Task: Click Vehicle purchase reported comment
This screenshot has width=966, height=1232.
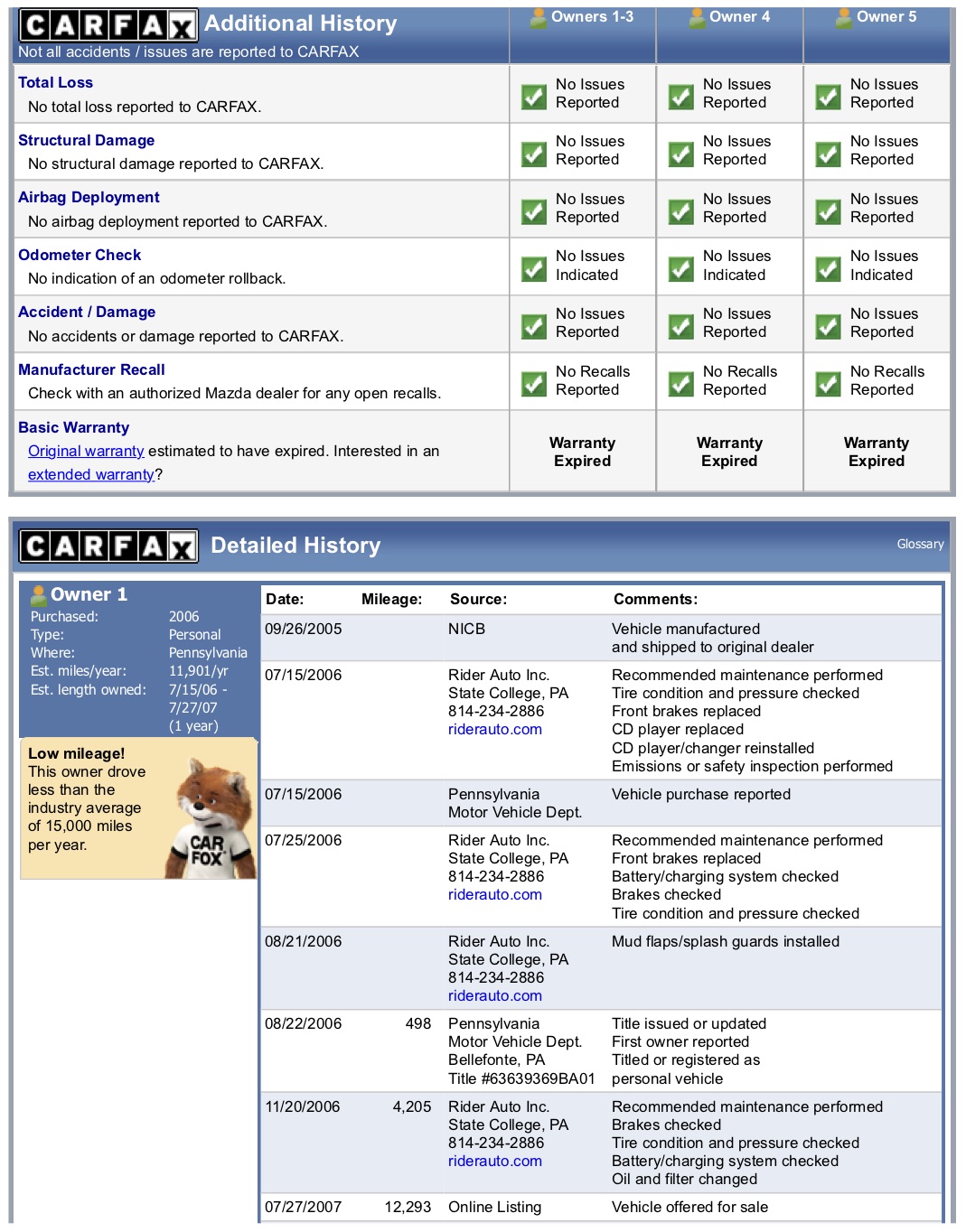Action: click(701, 794)
